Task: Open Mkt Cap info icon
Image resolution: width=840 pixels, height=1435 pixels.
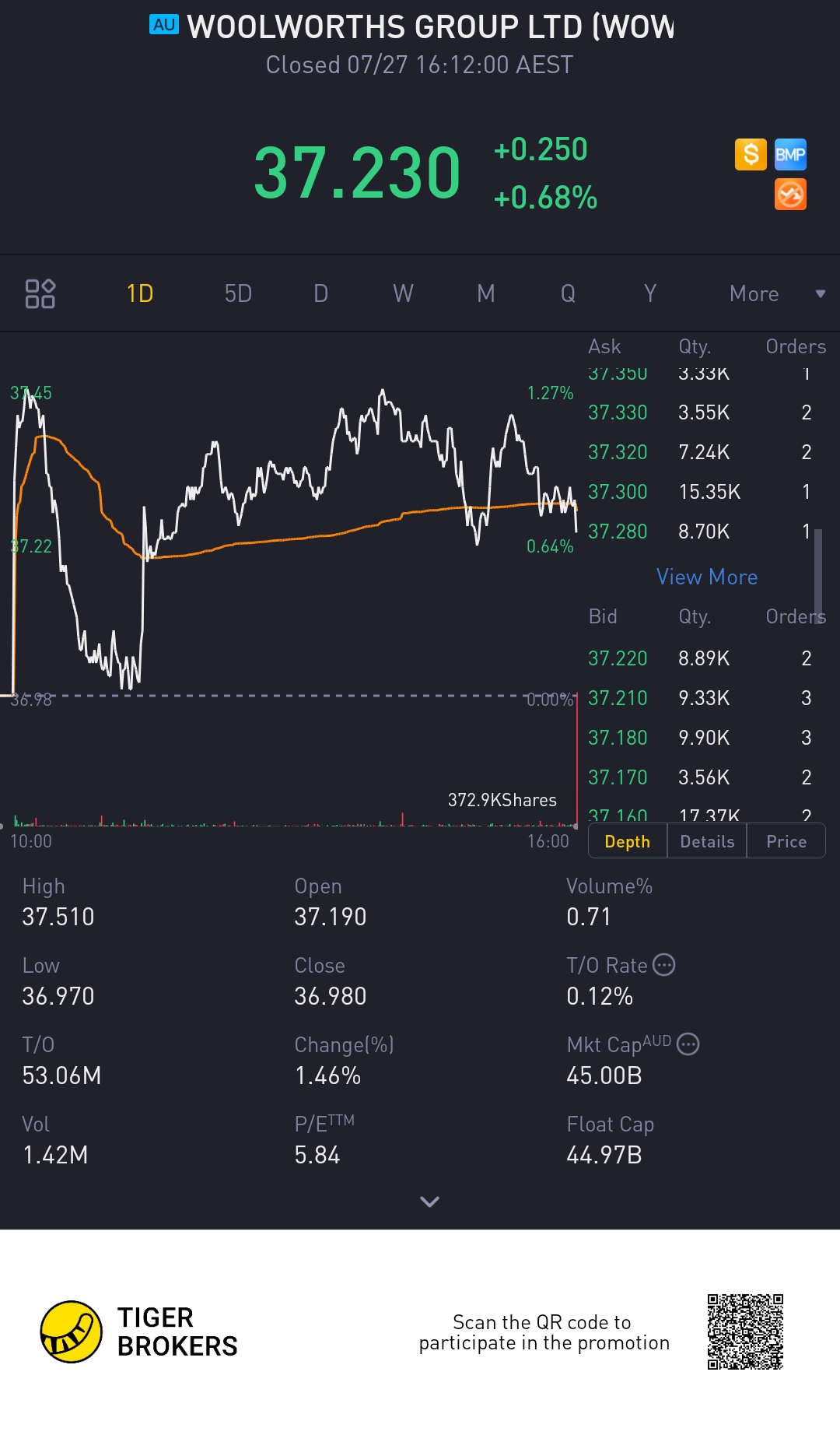Action: coord(688,1044)
